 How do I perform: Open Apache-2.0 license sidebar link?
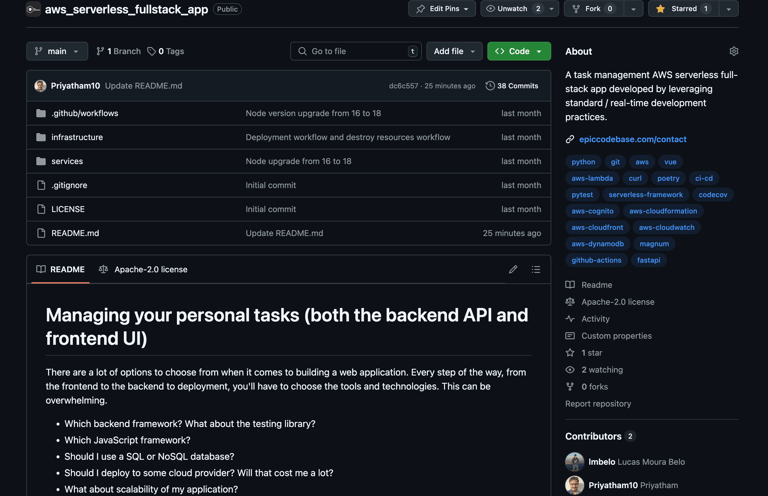(610, 302)
